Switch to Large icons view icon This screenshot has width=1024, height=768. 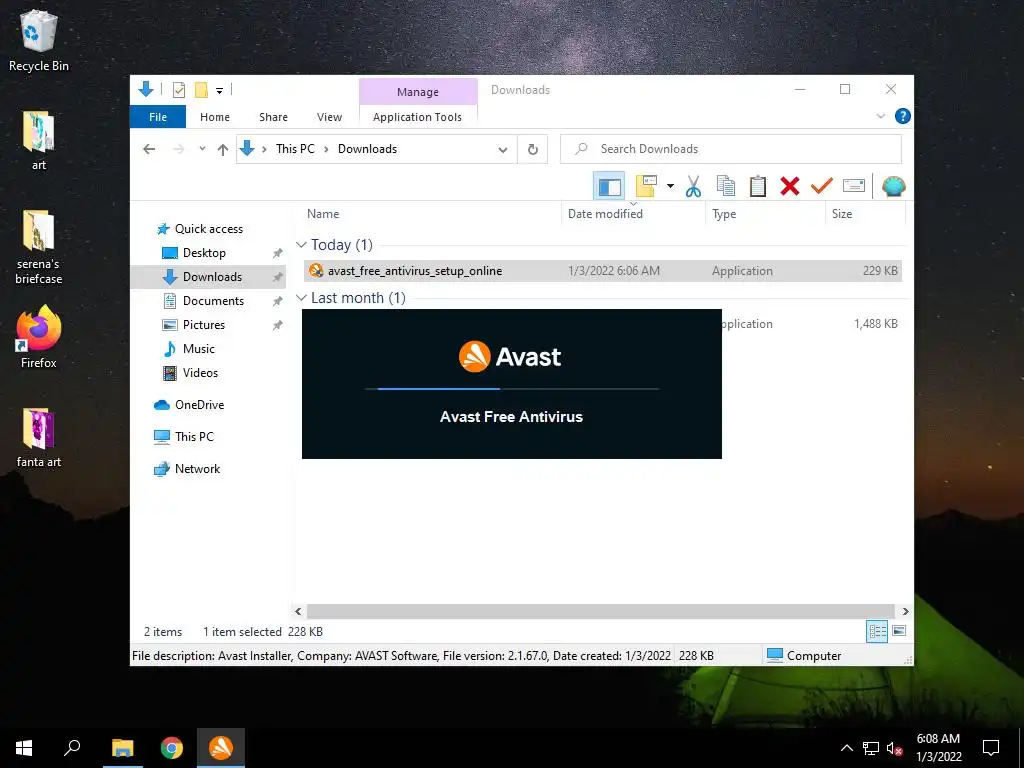coord(899,631)
